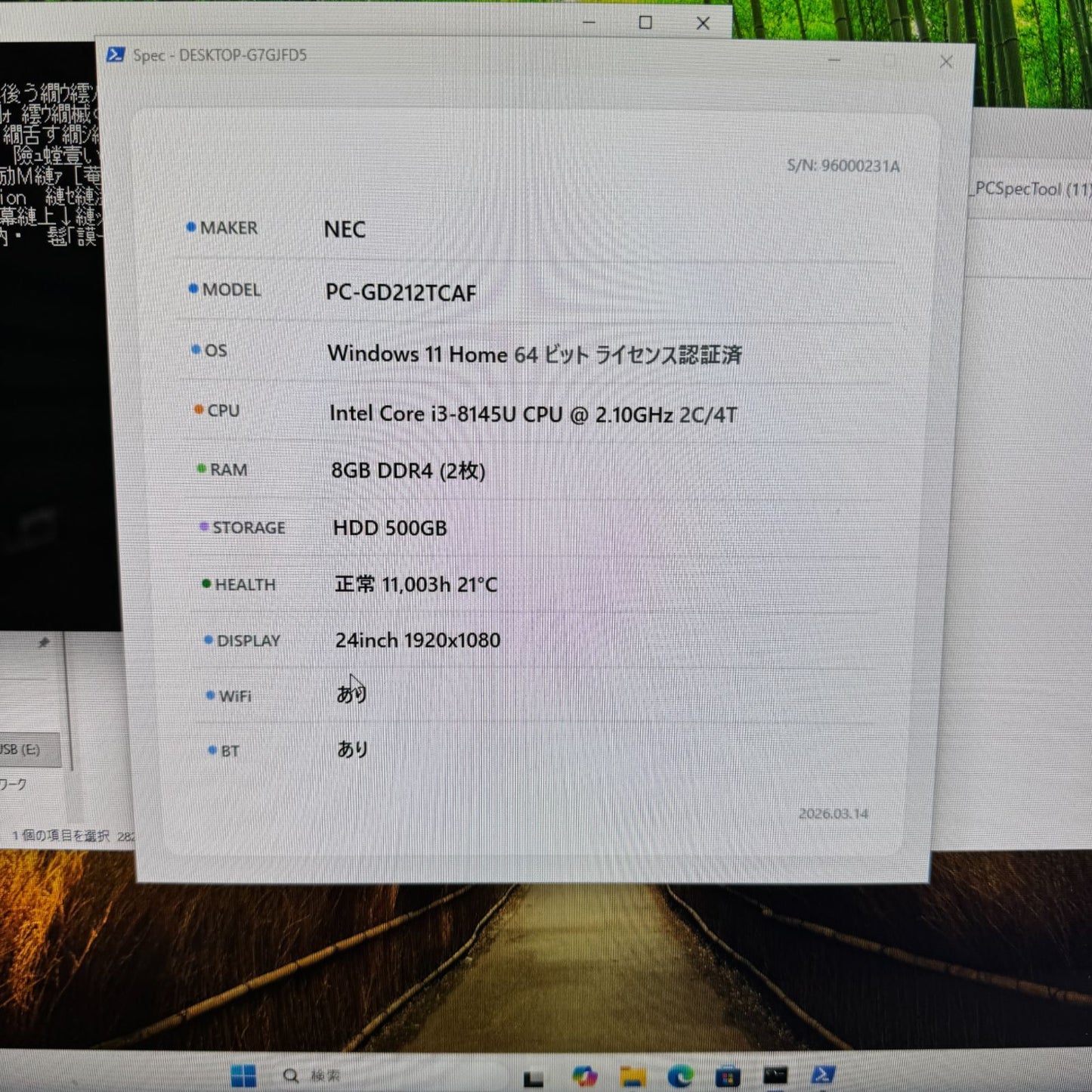Click the HDD 500GB storage value
1092x1092 pixels.
pyautogui.click(x=390, y=527)
